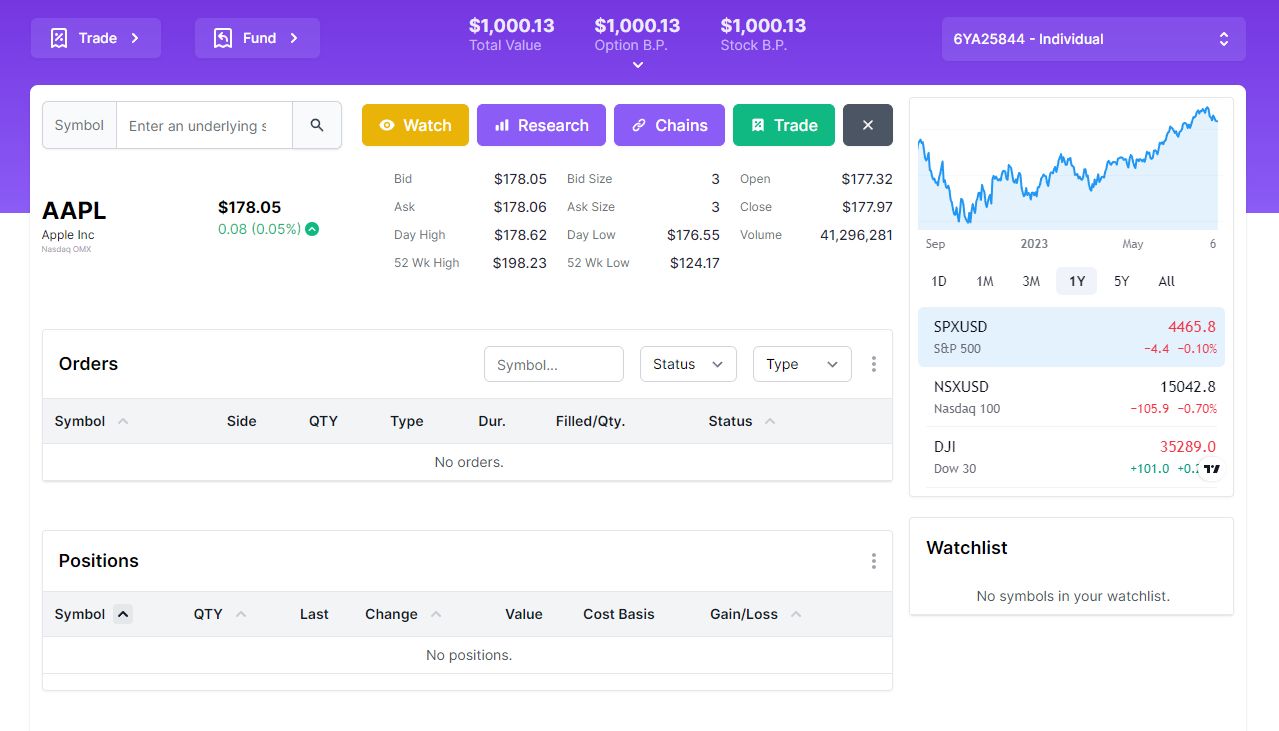Switch chart to the 1D range
Screen dimensions: 1279x731
click(938, 281)
